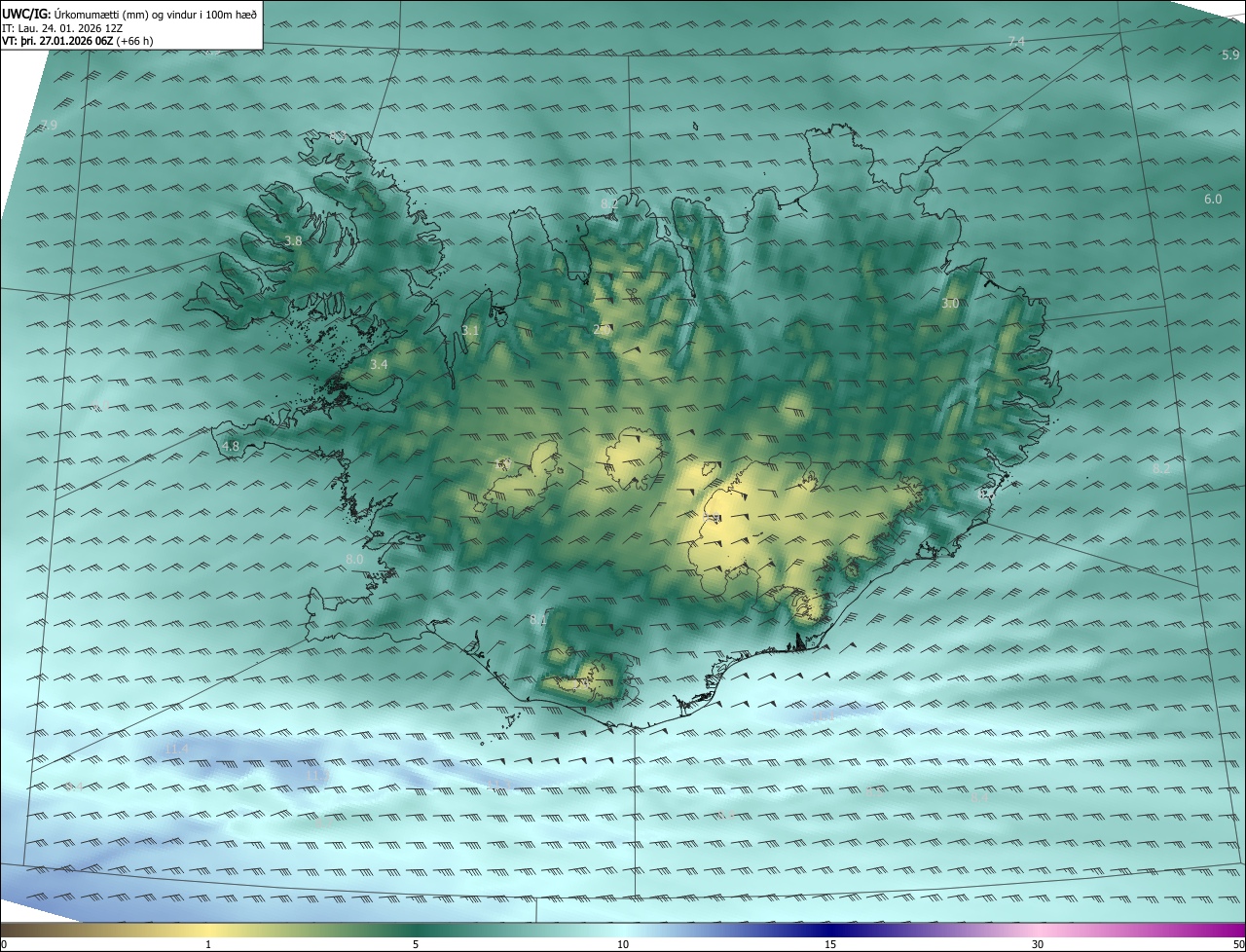The image size is (1246, 952).
Task: Click the 7.9 value label on the map
Action: pos(49,126)
